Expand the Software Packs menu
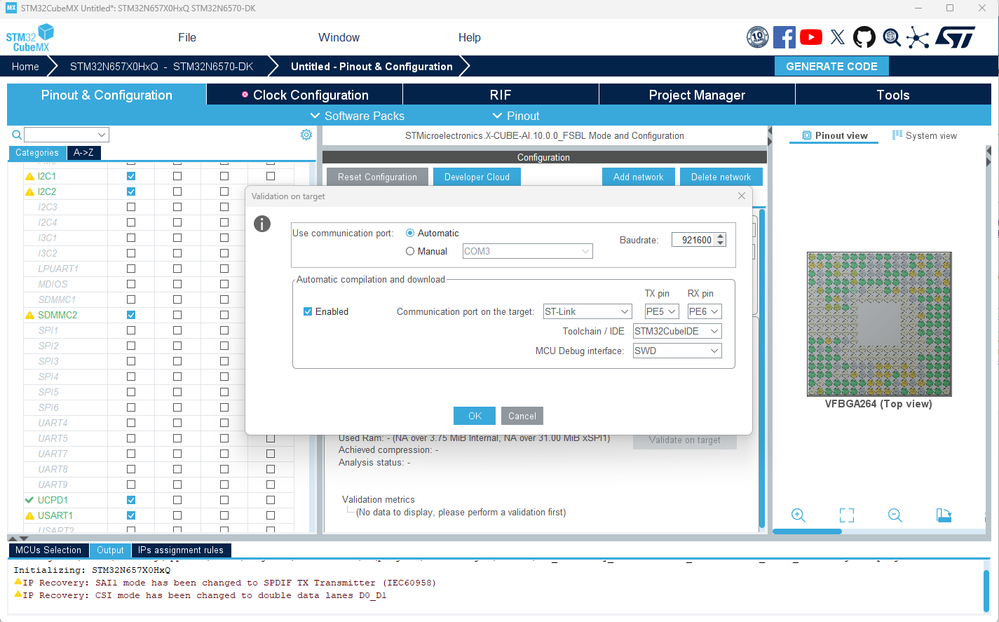Viewport: 999px width, 622px height. tap(357, 116)
